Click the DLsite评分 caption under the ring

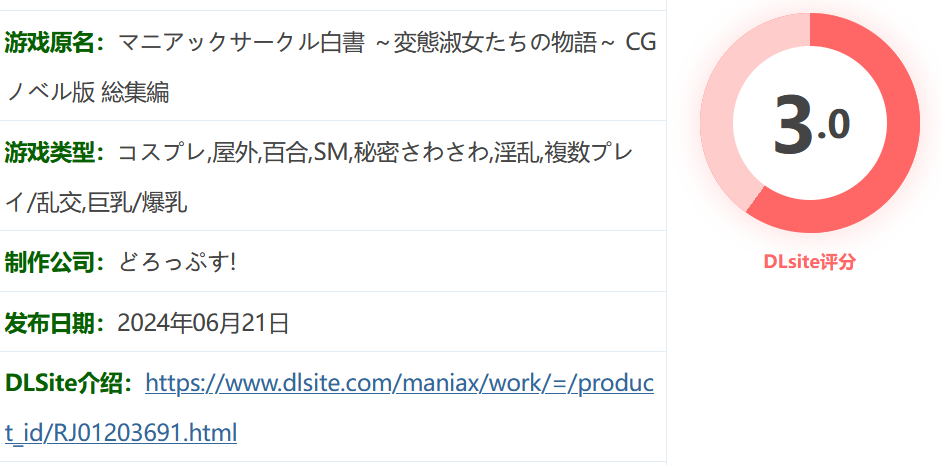coord(809,262)
